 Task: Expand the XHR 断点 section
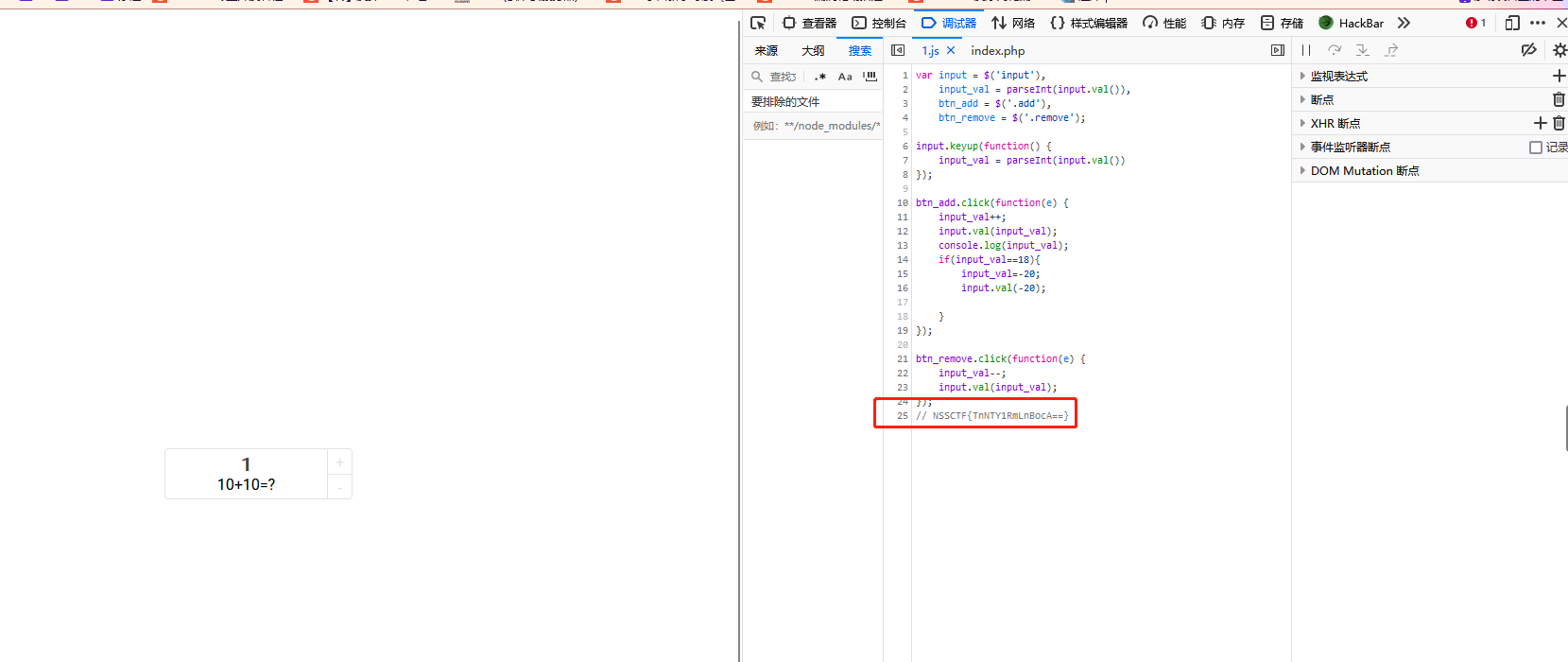click(1335, 123)
